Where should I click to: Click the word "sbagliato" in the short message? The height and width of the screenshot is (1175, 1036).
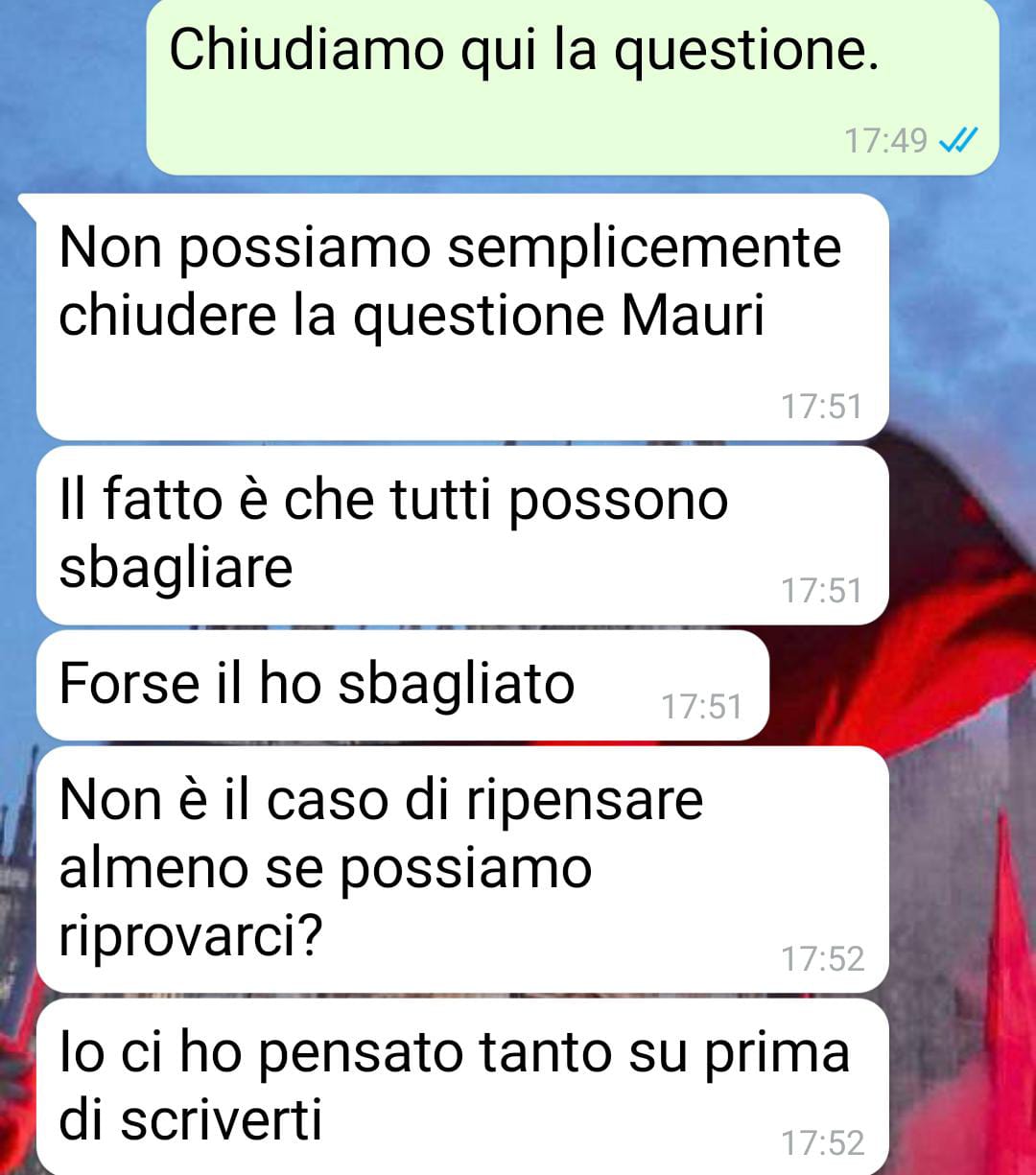click(x=457, y=685)
